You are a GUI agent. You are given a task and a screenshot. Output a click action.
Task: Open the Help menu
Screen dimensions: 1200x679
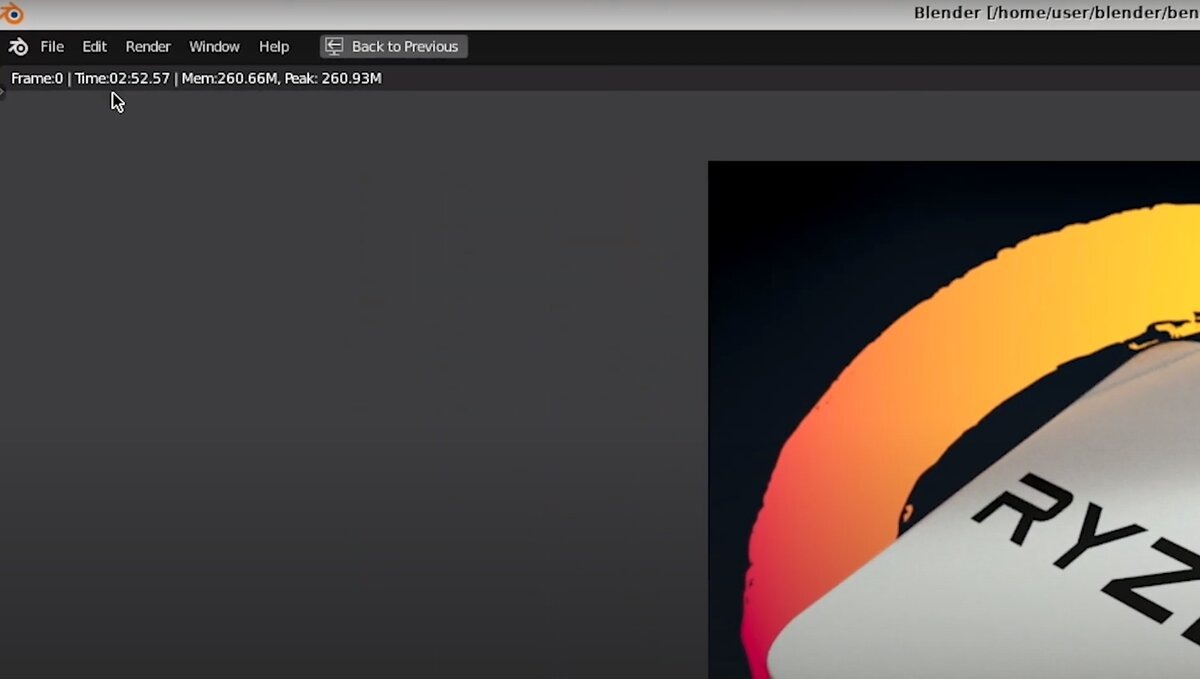274,47
